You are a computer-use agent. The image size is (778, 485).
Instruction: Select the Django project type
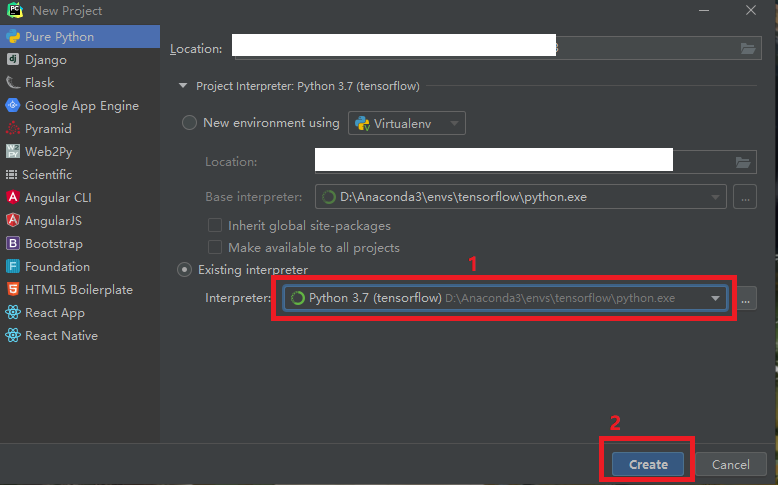click(80, 60)
